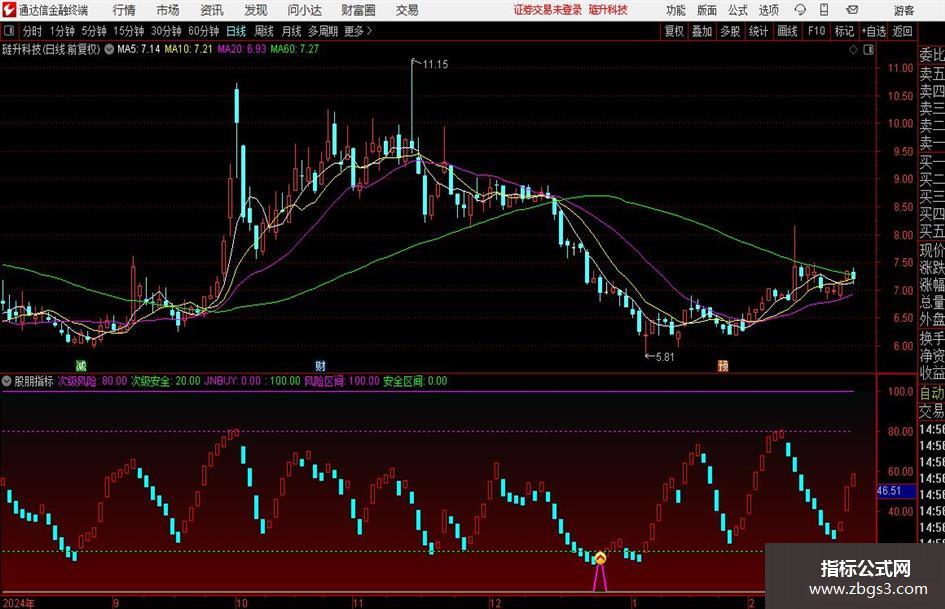Screen dimensions: 945x609
Task: Click the 次级安全: 20.00 label
Action: [x=166, y=381]
